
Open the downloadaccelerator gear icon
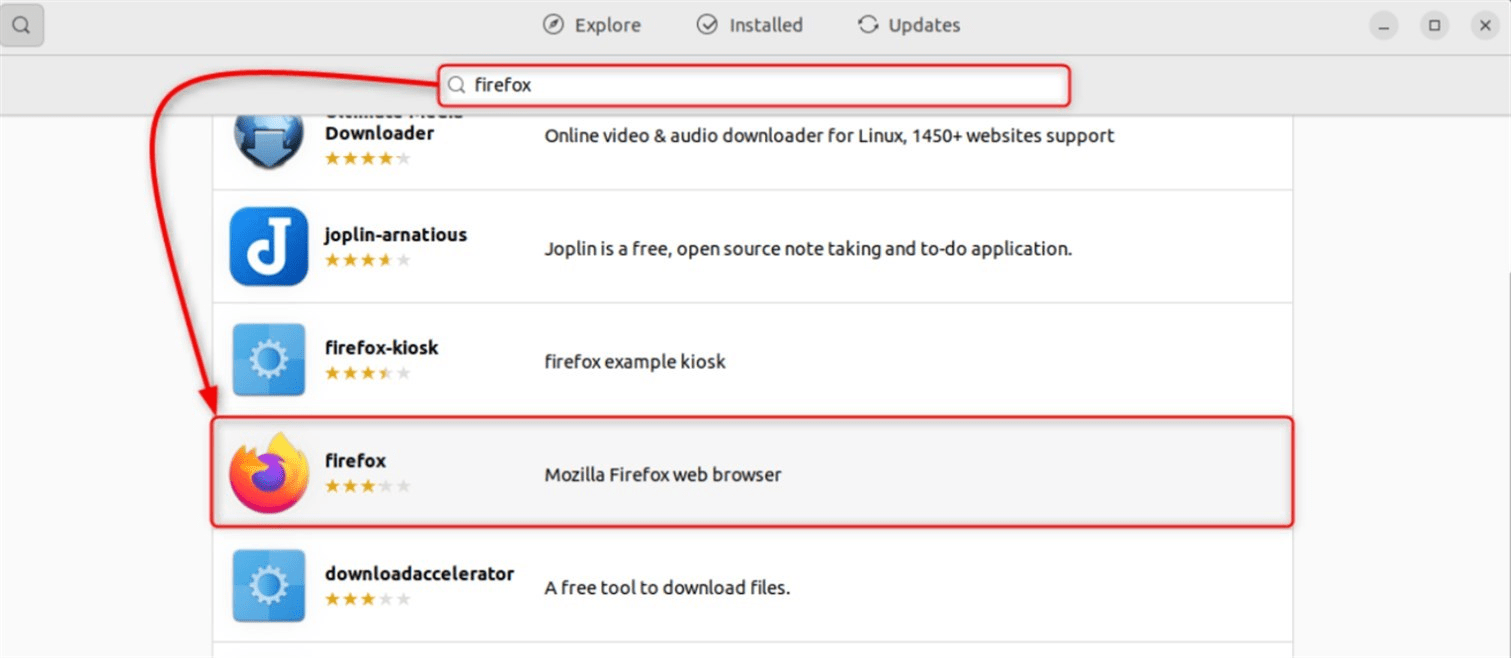pos(269,585)
